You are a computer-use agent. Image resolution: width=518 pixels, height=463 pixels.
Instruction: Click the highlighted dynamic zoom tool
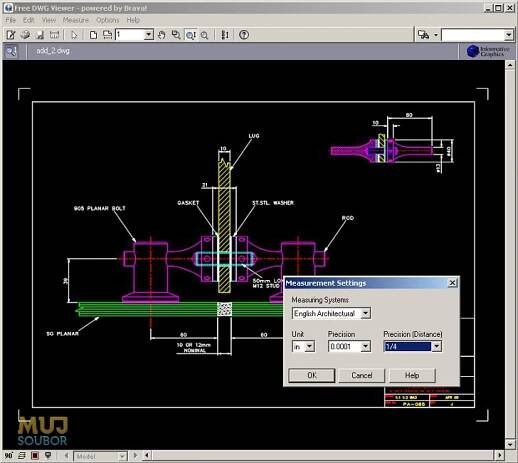pos(191,35)
